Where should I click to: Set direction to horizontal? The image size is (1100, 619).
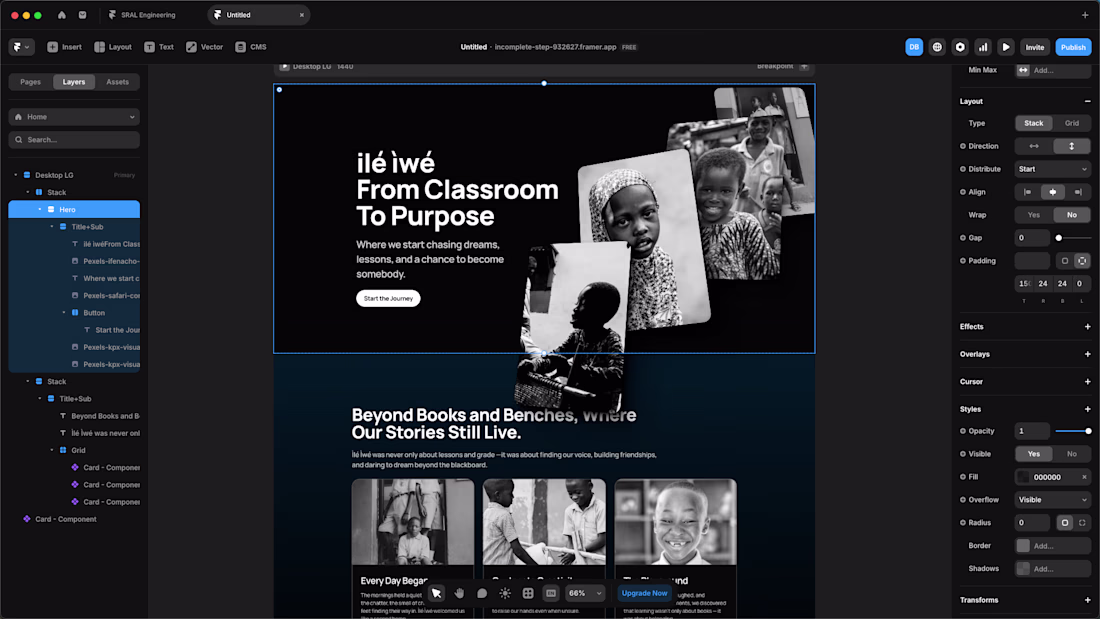tap(1033, 146)
